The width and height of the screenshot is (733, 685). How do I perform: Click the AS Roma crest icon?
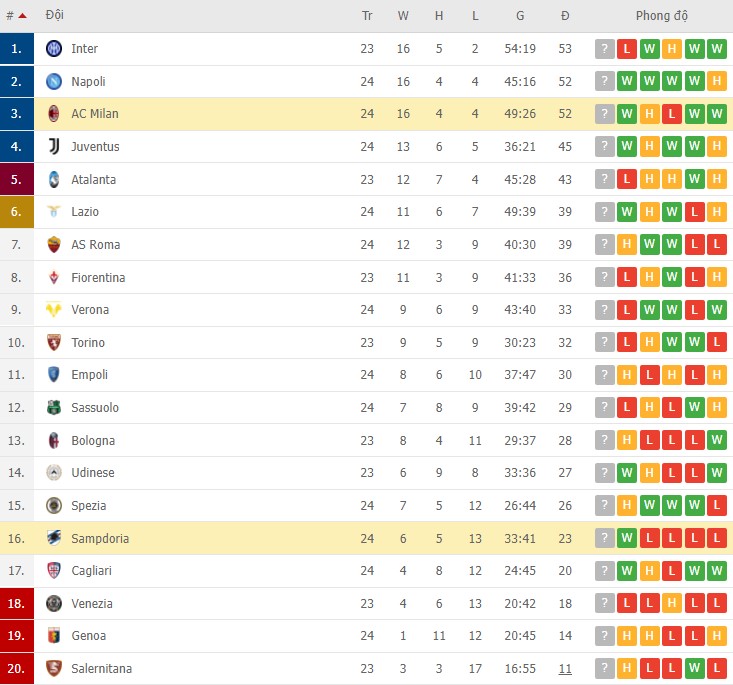[54, 245]
